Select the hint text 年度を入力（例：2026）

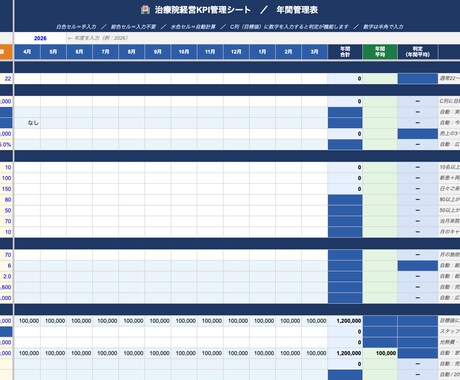click(x=98, y=38)
